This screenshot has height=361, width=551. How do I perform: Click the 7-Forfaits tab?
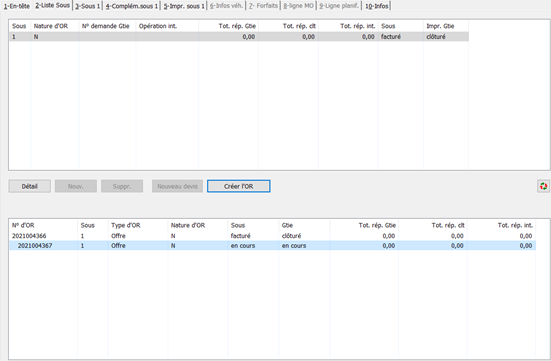[x=263, y=6]
